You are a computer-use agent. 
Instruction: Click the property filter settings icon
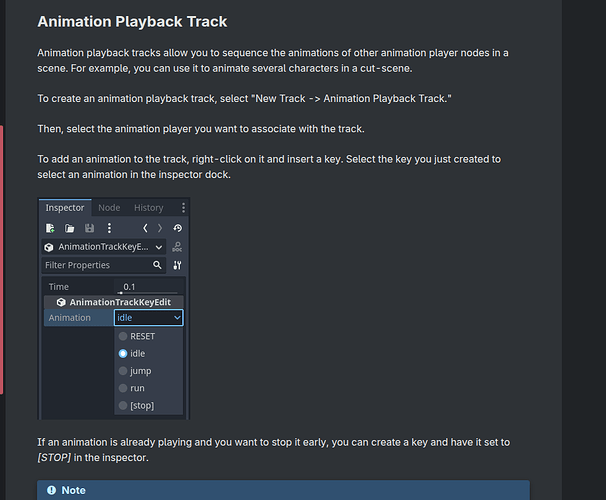[x=177, y=265]
